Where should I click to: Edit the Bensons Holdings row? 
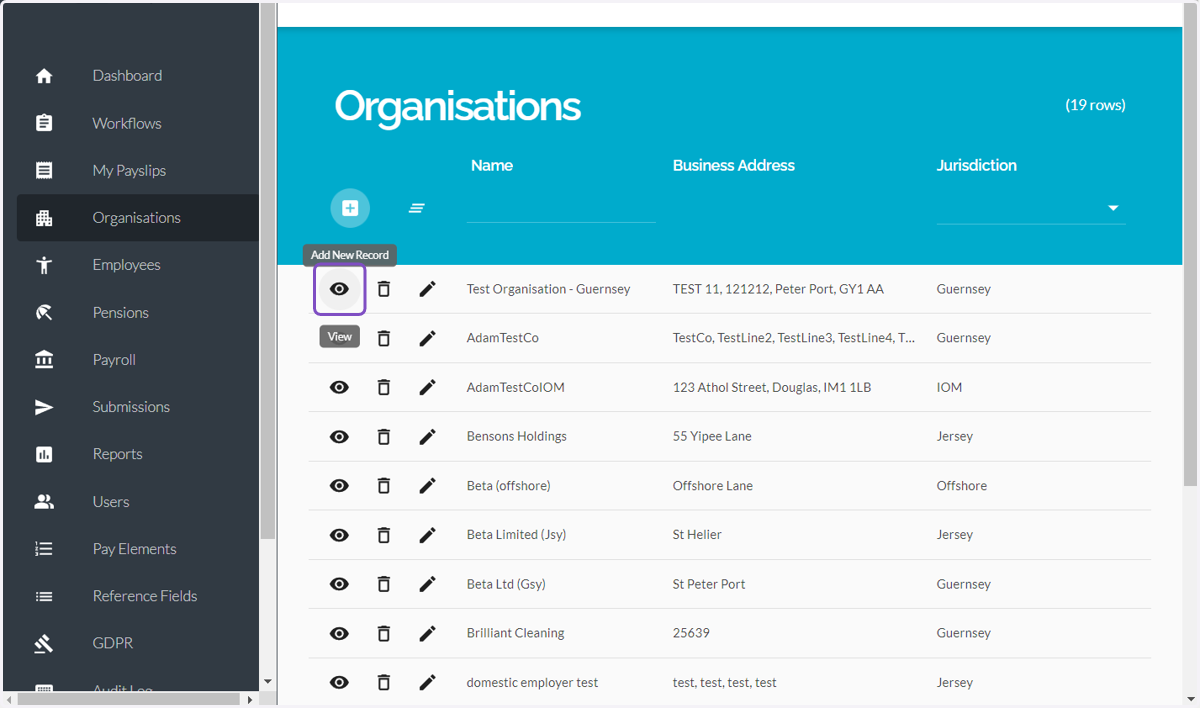[428, 436]
